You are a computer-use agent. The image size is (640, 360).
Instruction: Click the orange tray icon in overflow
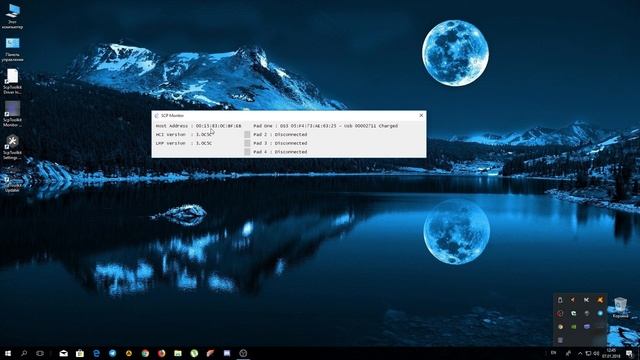(600, 300)
